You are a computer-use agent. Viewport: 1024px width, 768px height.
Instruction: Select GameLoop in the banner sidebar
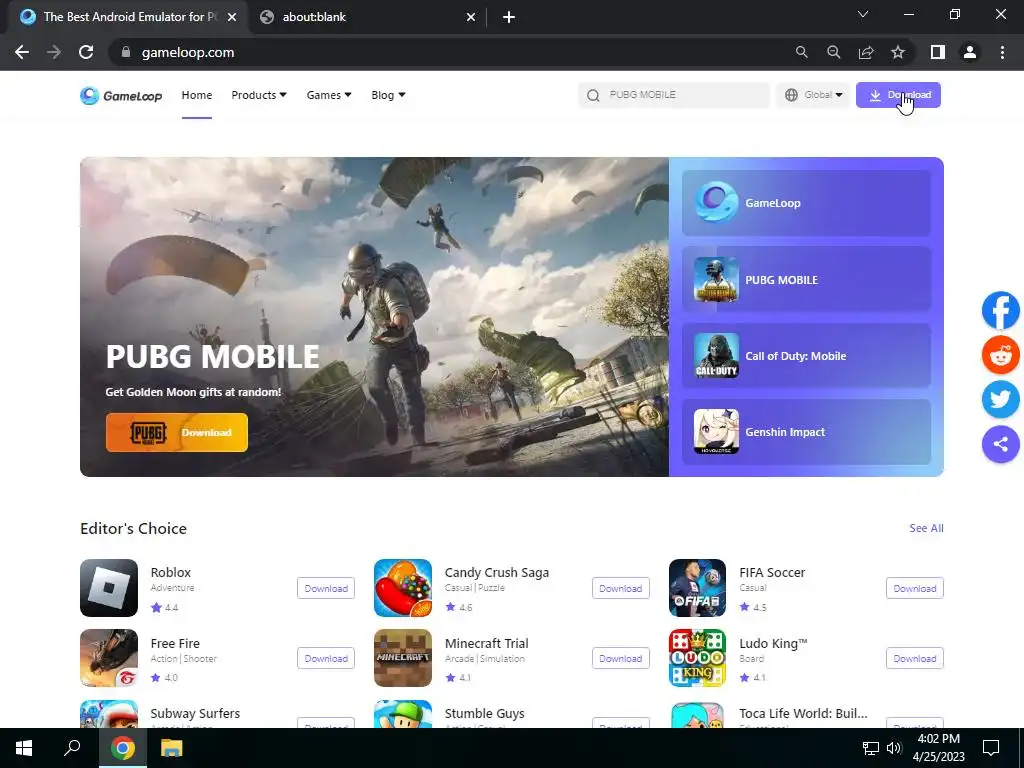[x=806, y=203]
